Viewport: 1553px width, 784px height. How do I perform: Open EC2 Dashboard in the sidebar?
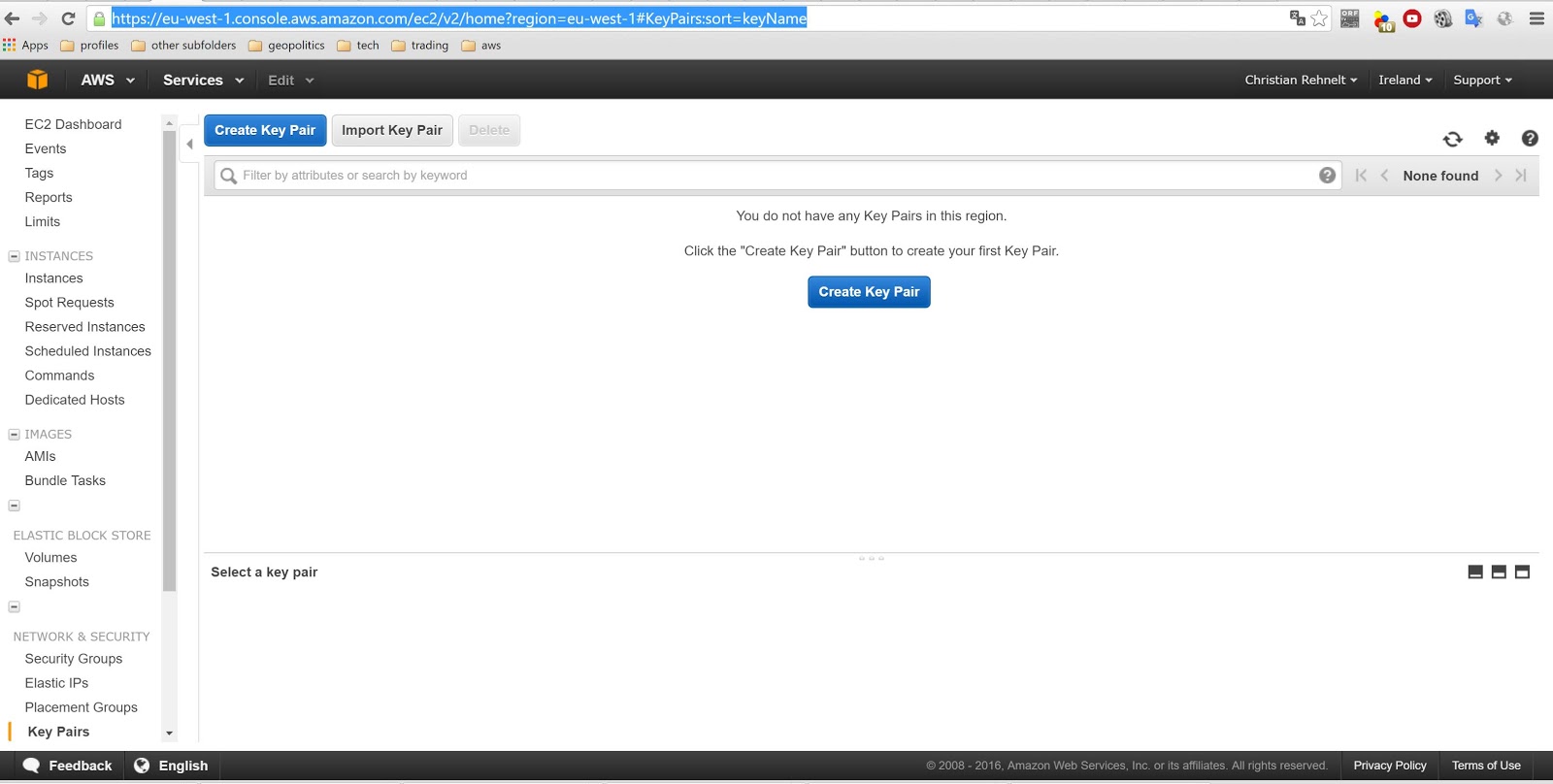coord(73,124)
